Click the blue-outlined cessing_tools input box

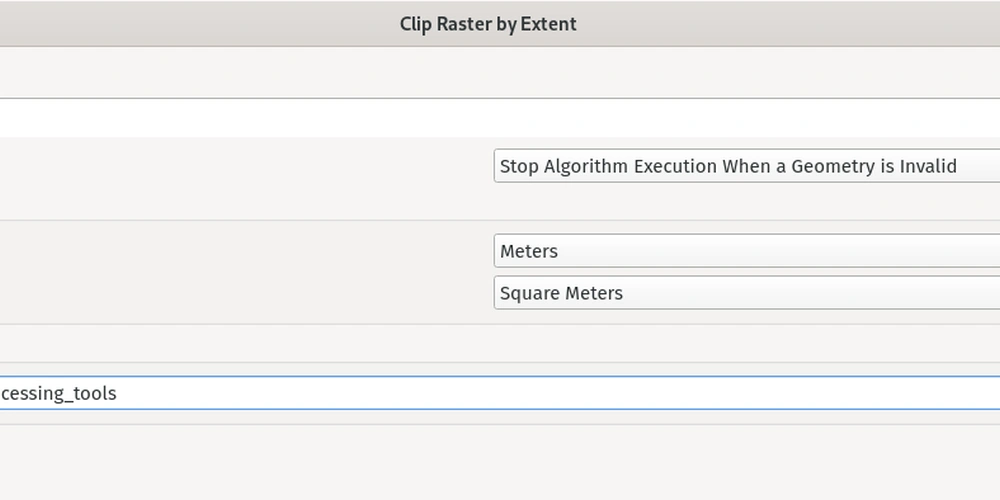(500, 393)
